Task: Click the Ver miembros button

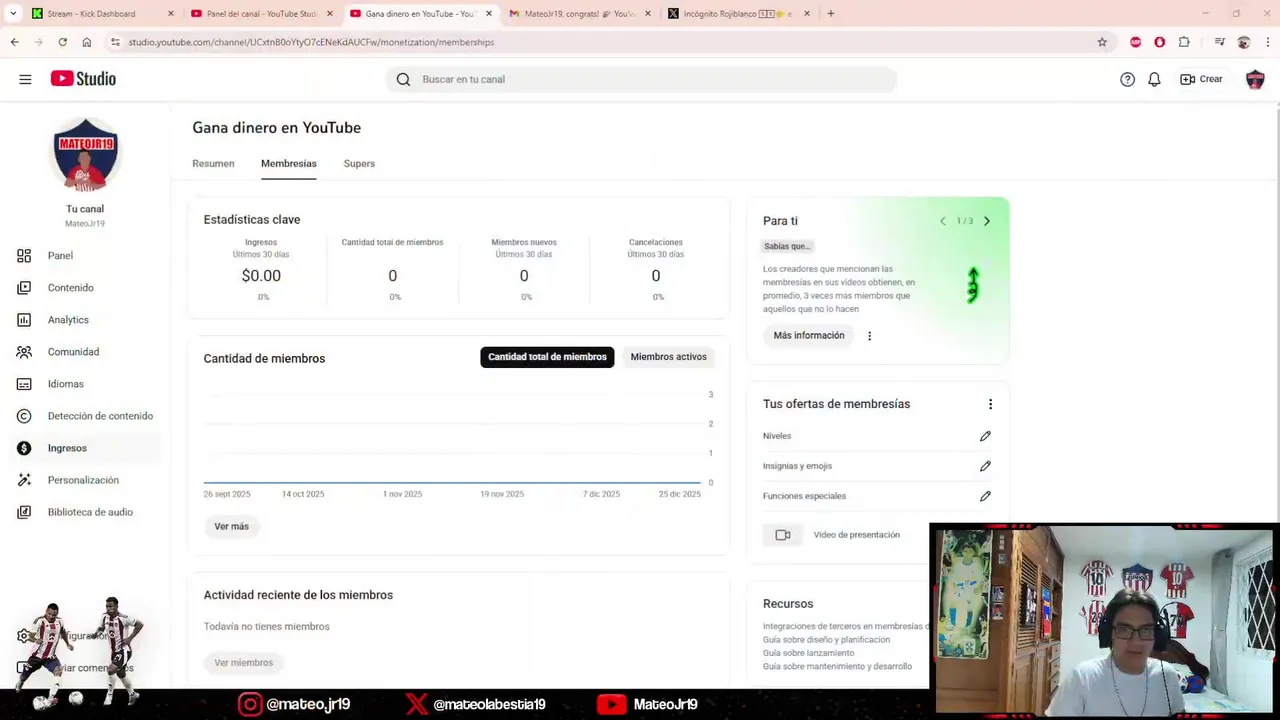Action: coord(243,663)
